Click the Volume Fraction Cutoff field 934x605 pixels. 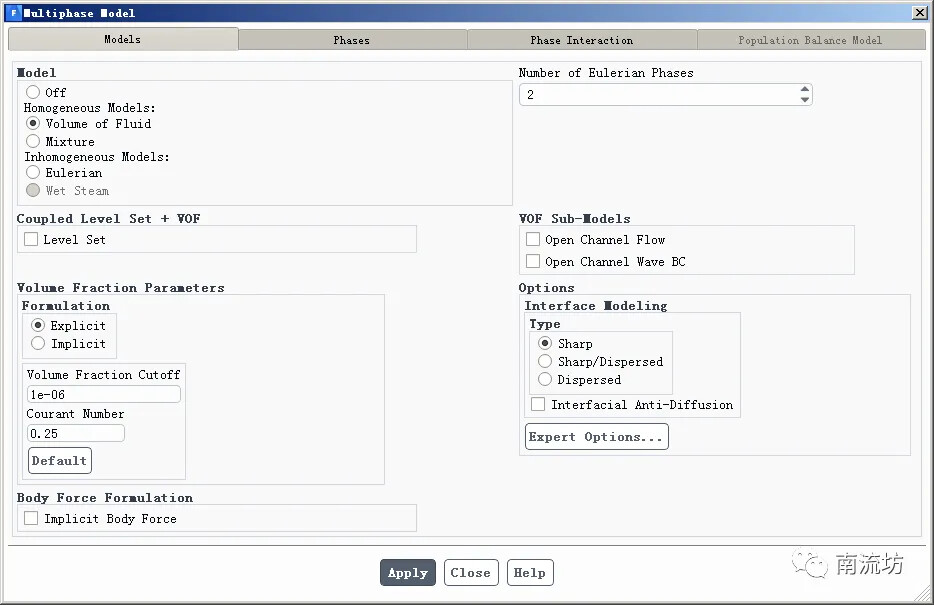[x=103, y=395]
